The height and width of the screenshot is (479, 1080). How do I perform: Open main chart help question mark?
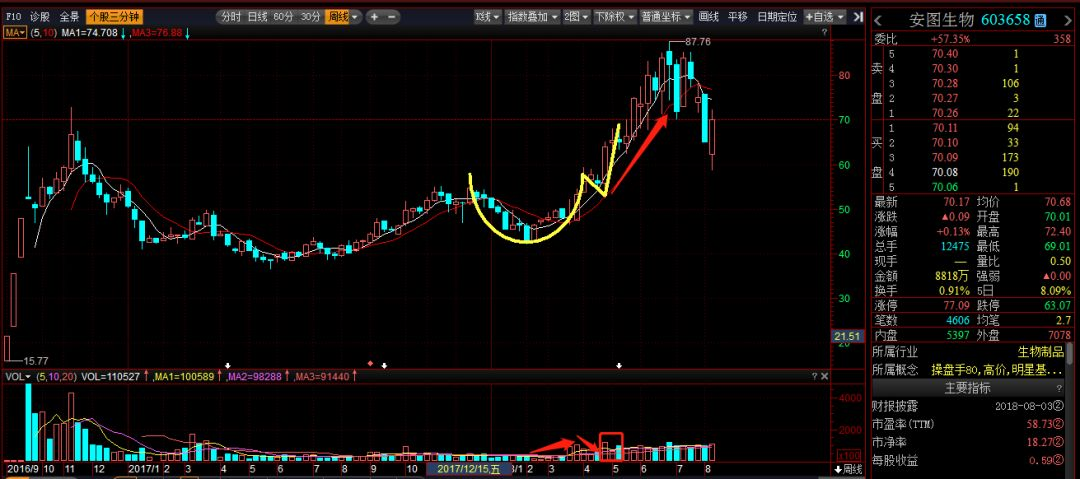click(823, 32)
